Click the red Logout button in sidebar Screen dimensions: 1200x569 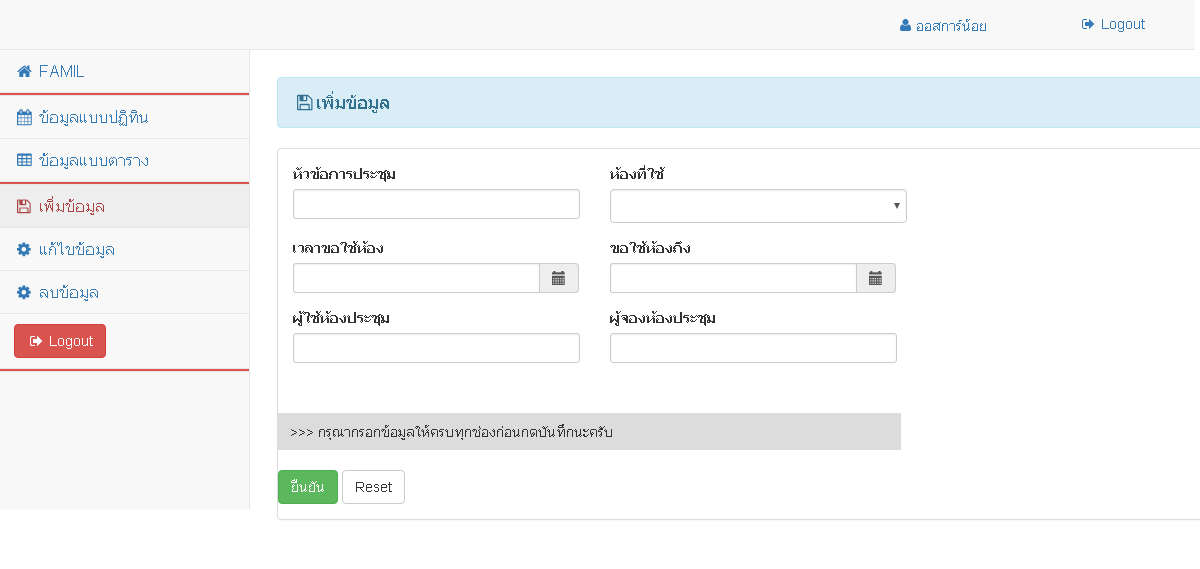pos(60,341)
